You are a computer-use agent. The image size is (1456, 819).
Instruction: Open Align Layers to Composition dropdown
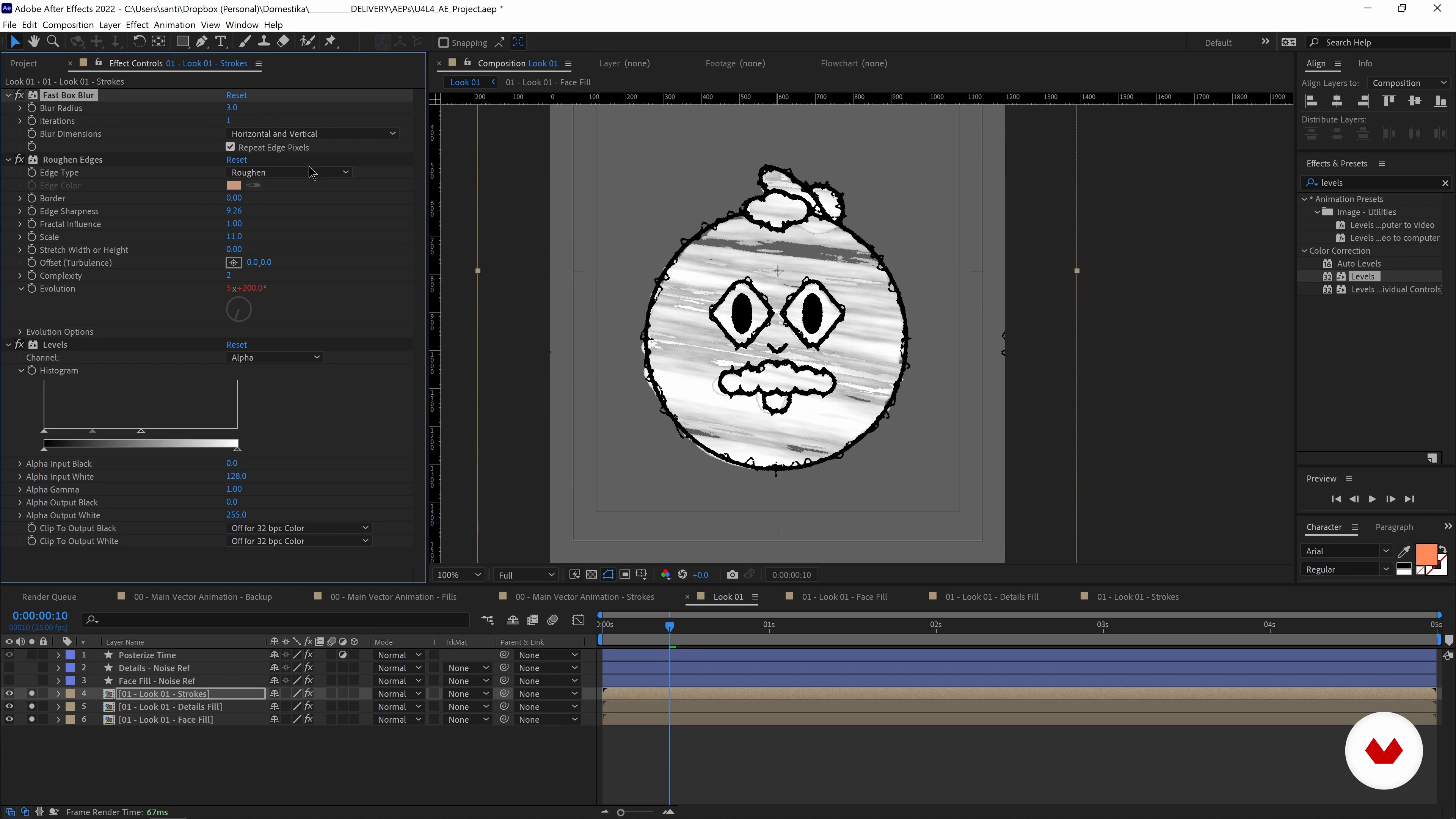pos(1409,83)
